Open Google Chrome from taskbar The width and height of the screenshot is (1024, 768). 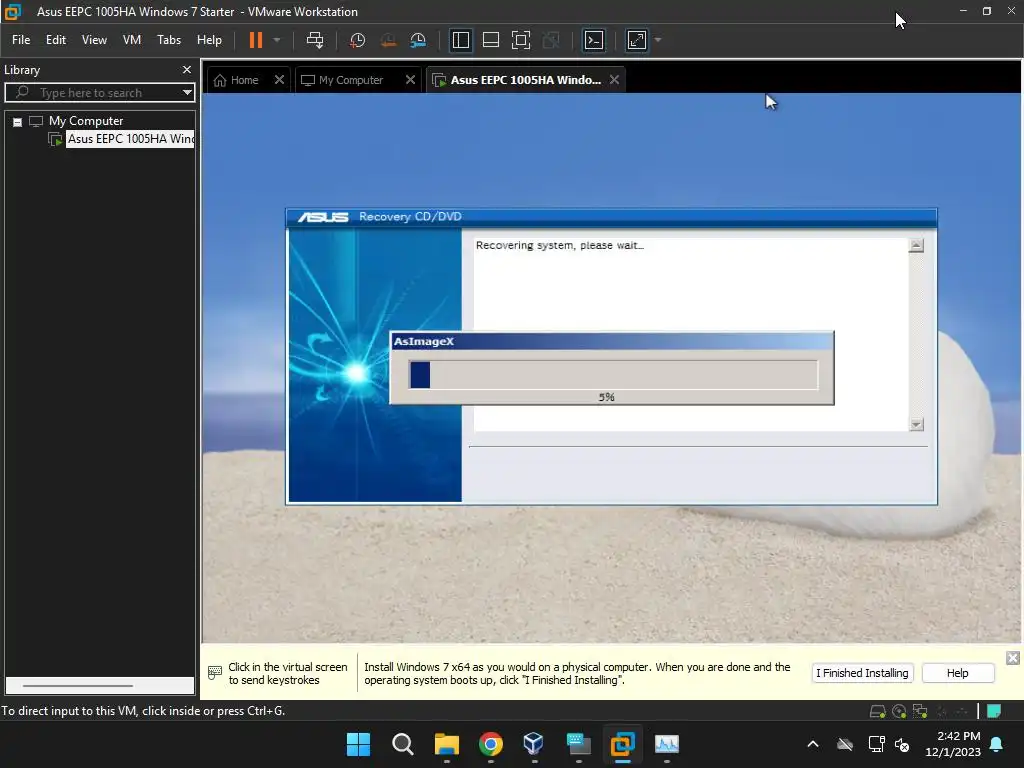point(490,744)
